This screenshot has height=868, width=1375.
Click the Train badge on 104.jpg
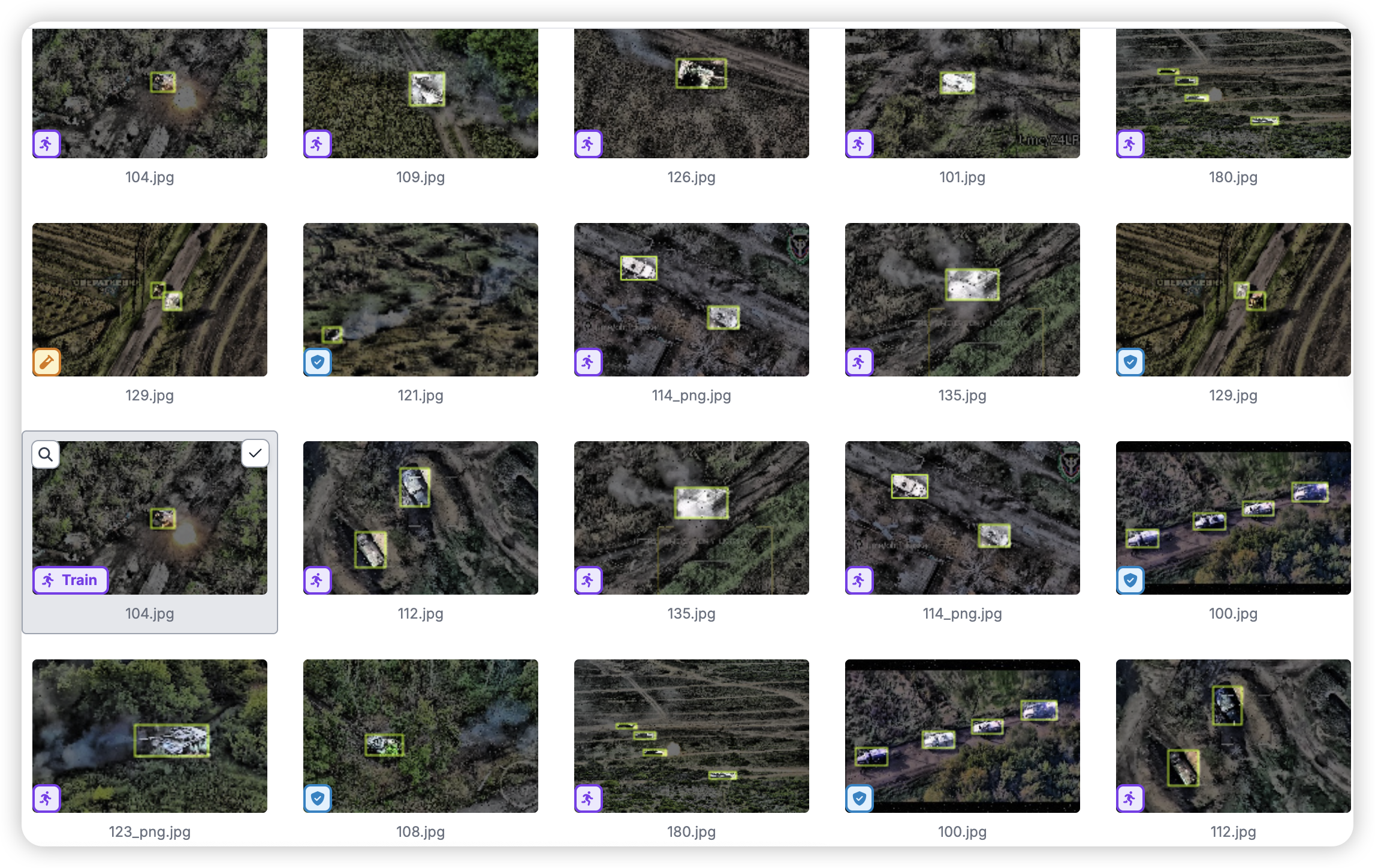coord(71,580)
